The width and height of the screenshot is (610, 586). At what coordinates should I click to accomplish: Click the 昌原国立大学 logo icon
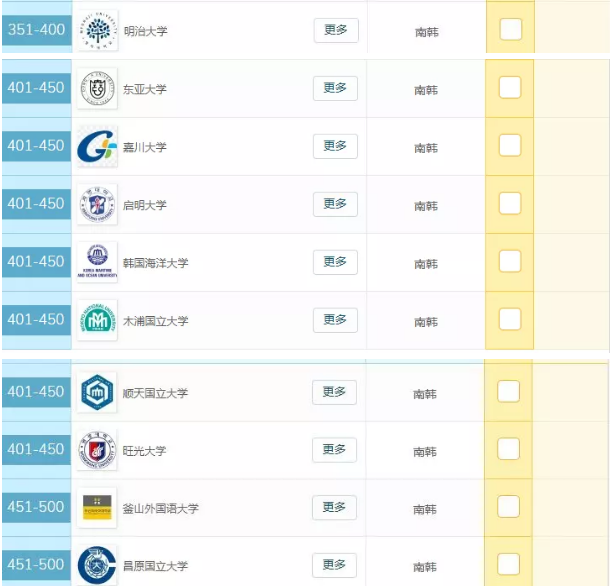pos(97,565)
